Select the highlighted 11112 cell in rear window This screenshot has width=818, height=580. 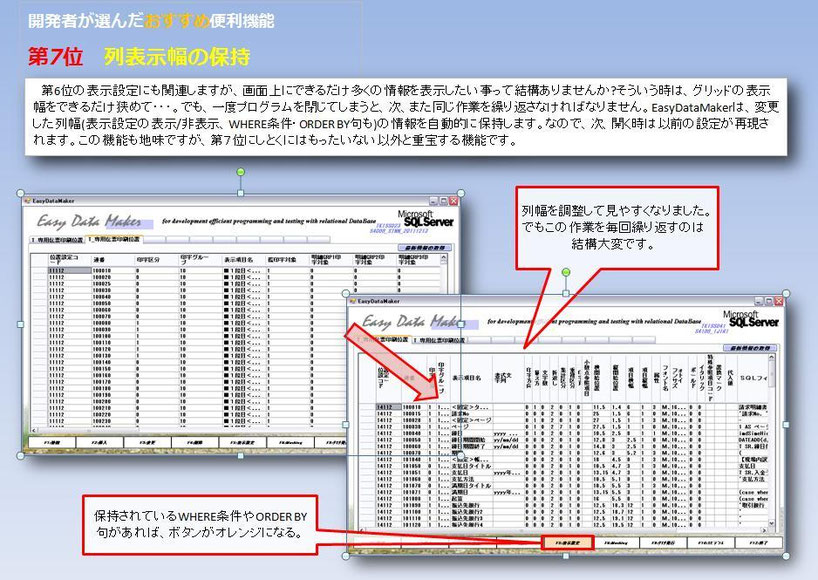click(69, 271)
